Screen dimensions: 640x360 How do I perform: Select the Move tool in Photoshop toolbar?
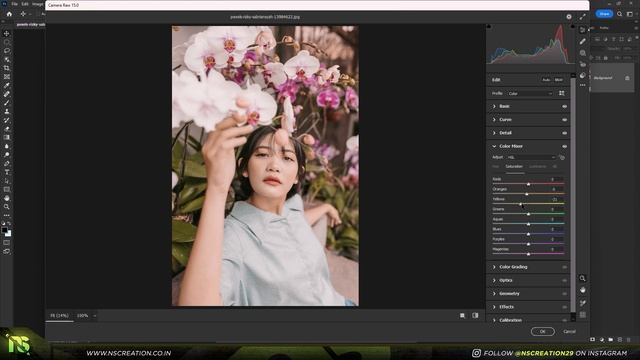(7, 33)
